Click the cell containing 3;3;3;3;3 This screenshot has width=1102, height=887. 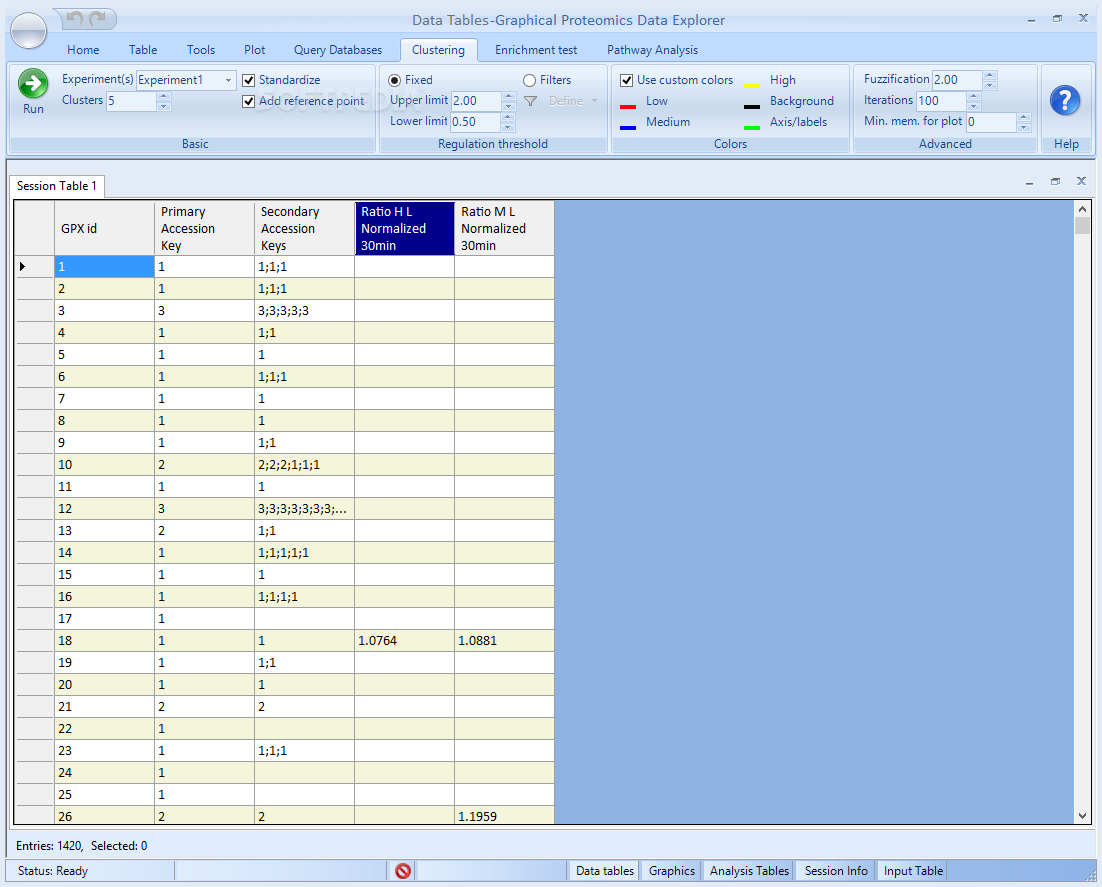point(304,311)
